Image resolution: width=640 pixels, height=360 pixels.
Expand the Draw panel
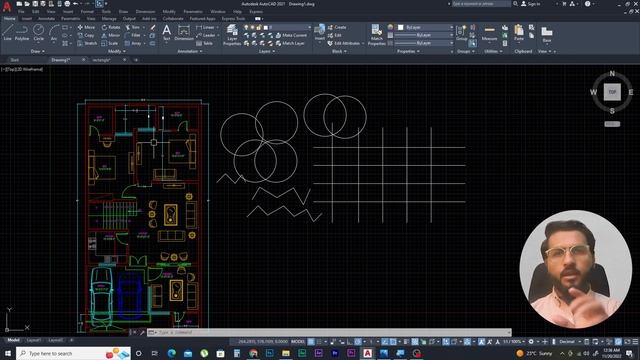coord(38,51)
